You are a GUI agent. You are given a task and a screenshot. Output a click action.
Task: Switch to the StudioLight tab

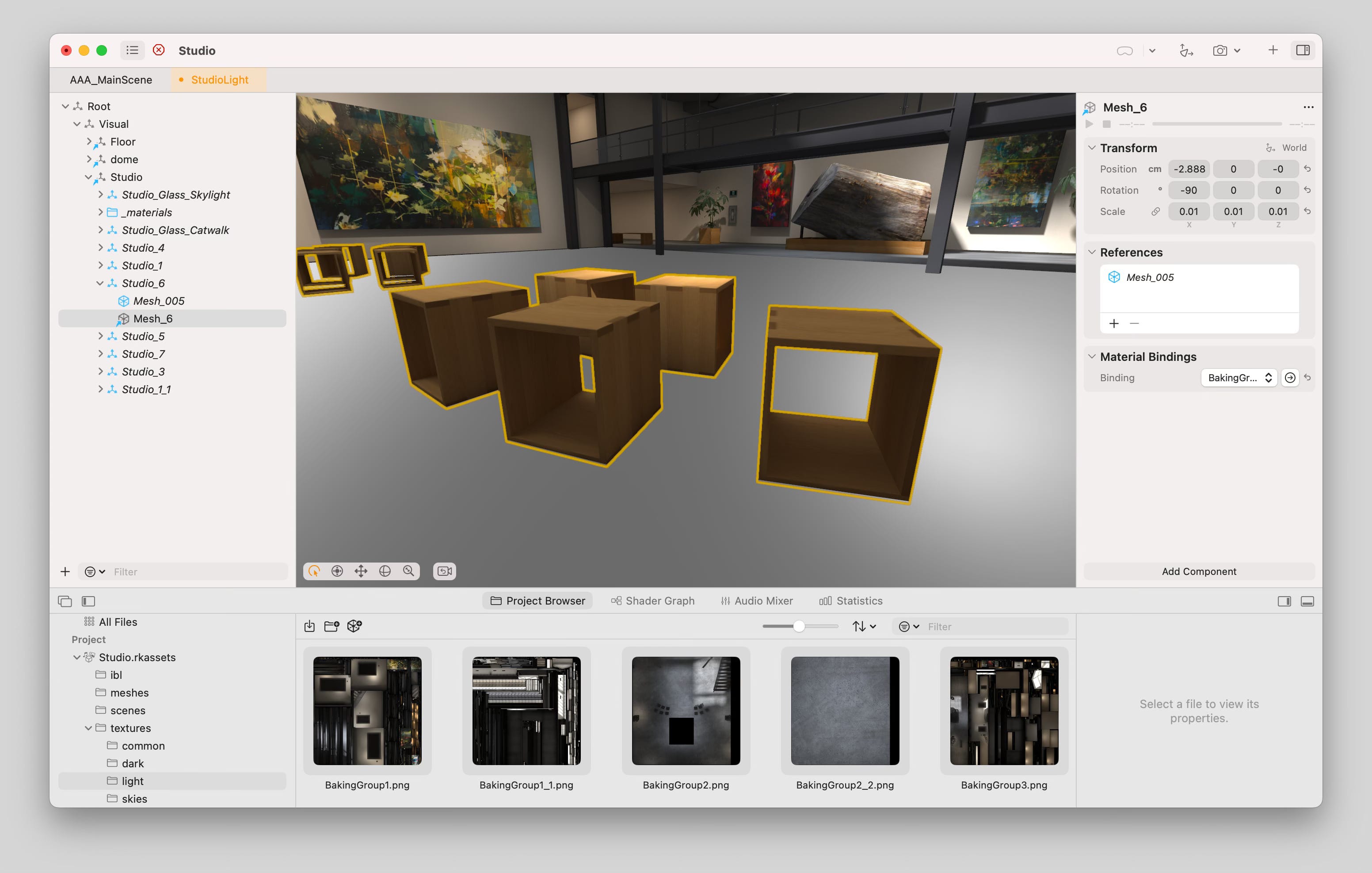pyautogui.click(x=219, y=80)
